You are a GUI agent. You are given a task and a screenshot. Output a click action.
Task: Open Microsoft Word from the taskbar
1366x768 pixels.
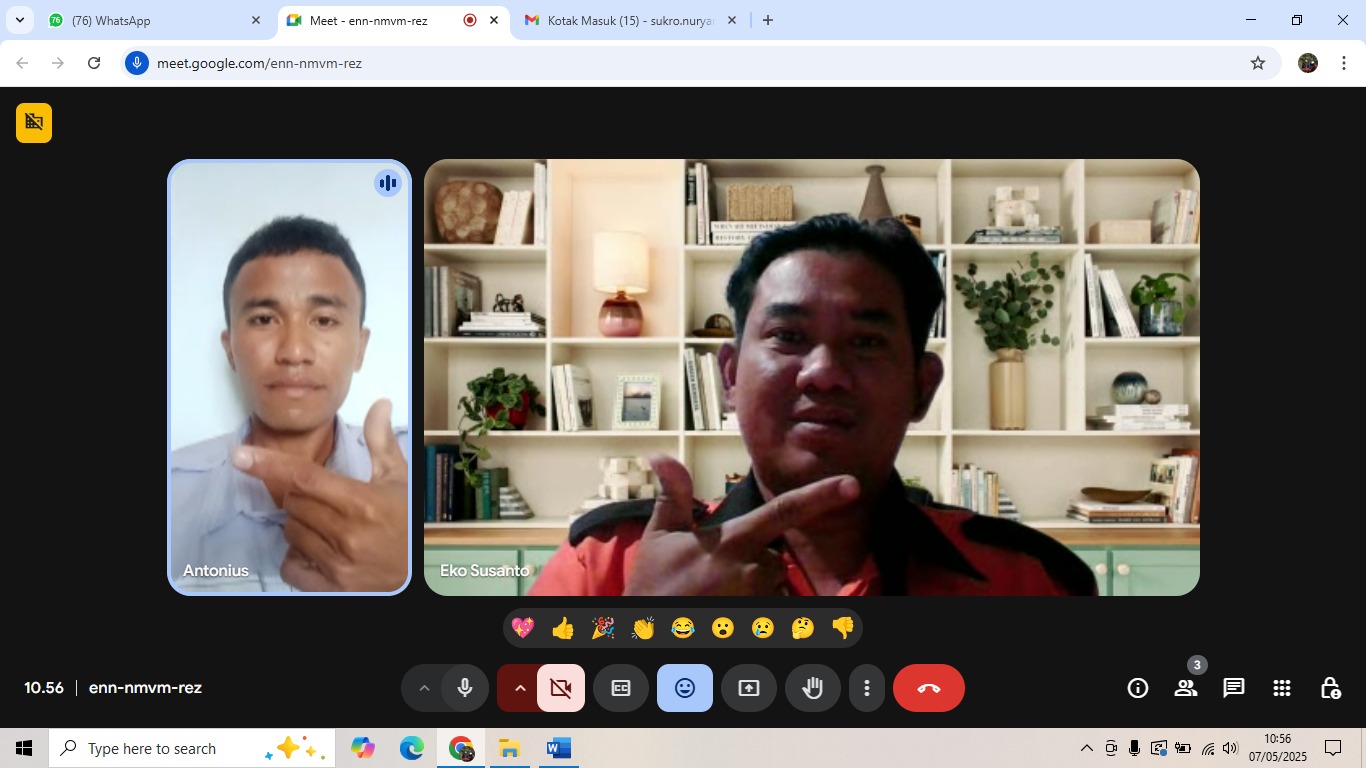click(558, 748)
